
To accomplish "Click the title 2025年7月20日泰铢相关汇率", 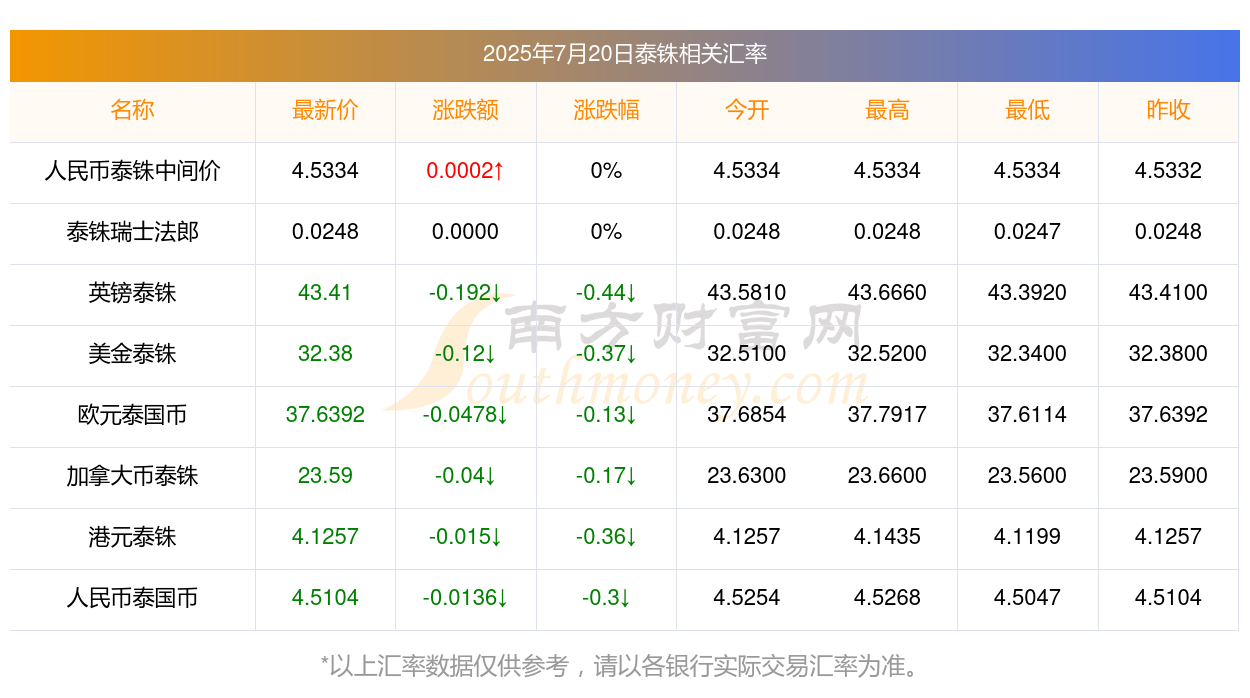I will (x=624, y=54).
